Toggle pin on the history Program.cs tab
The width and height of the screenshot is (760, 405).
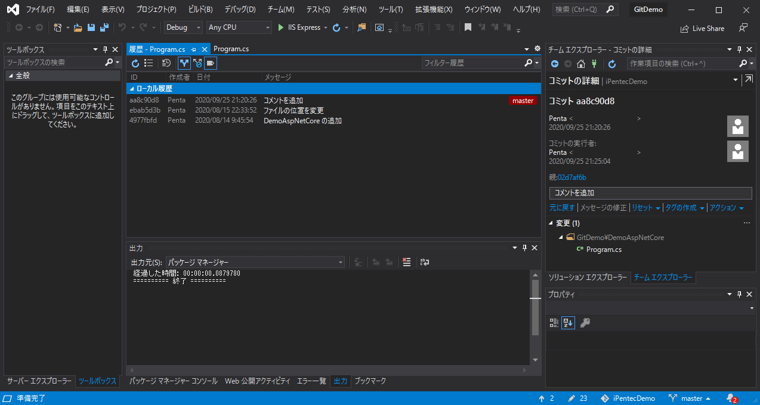click(193, 49)
